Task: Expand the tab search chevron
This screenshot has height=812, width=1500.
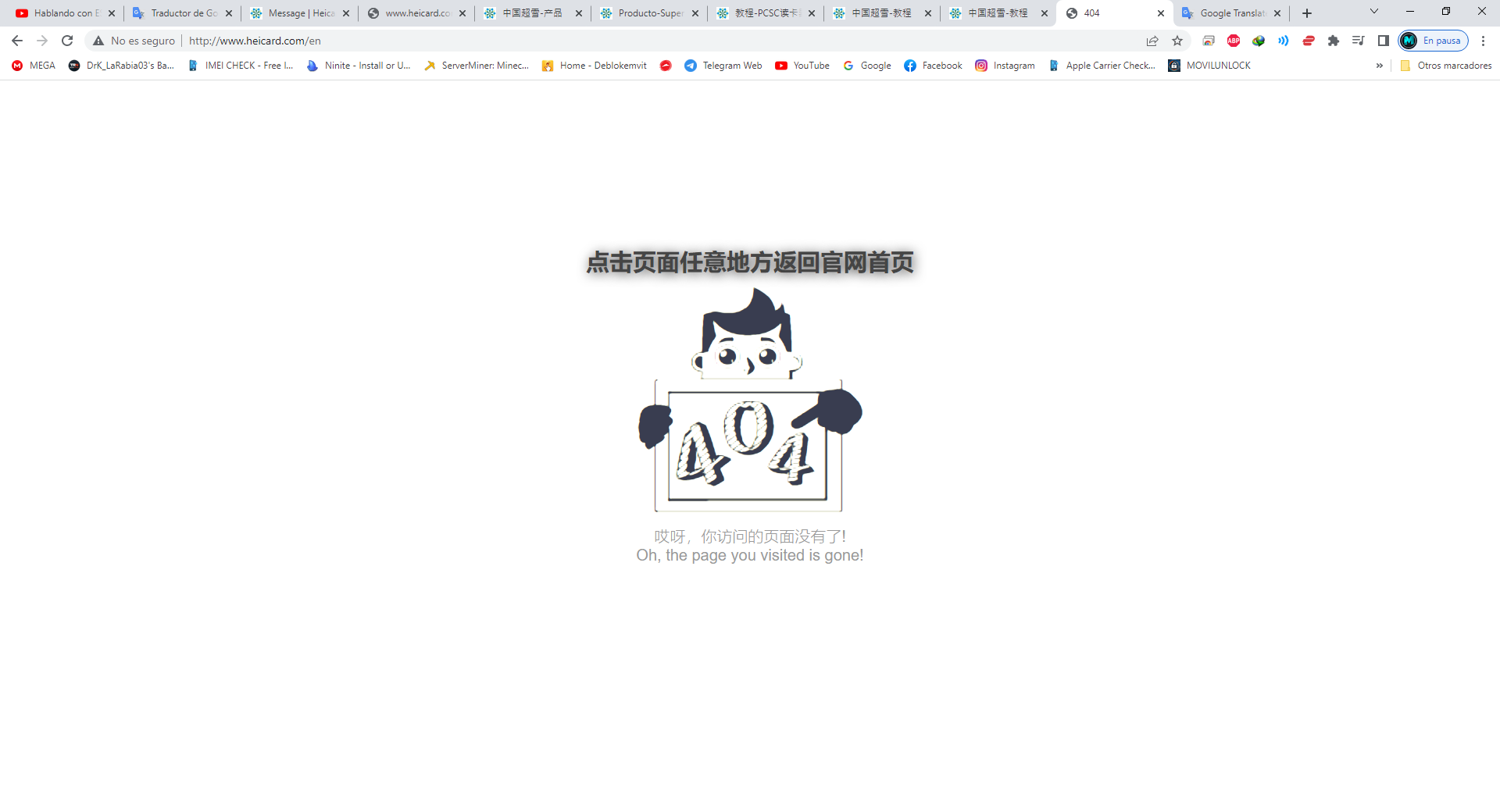Action: click(1374, 12)
